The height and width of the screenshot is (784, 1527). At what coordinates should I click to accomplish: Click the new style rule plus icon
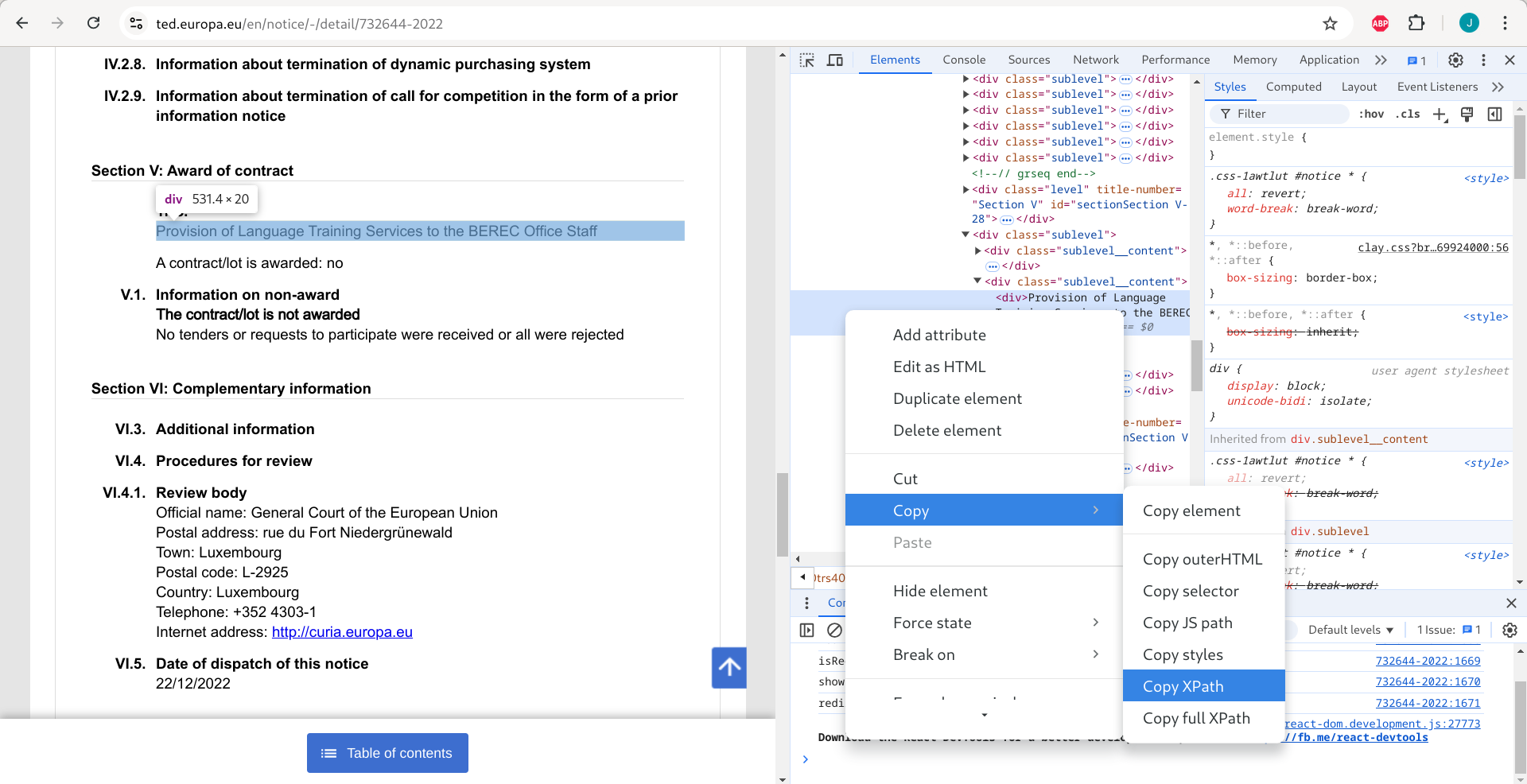[1440, 114]
